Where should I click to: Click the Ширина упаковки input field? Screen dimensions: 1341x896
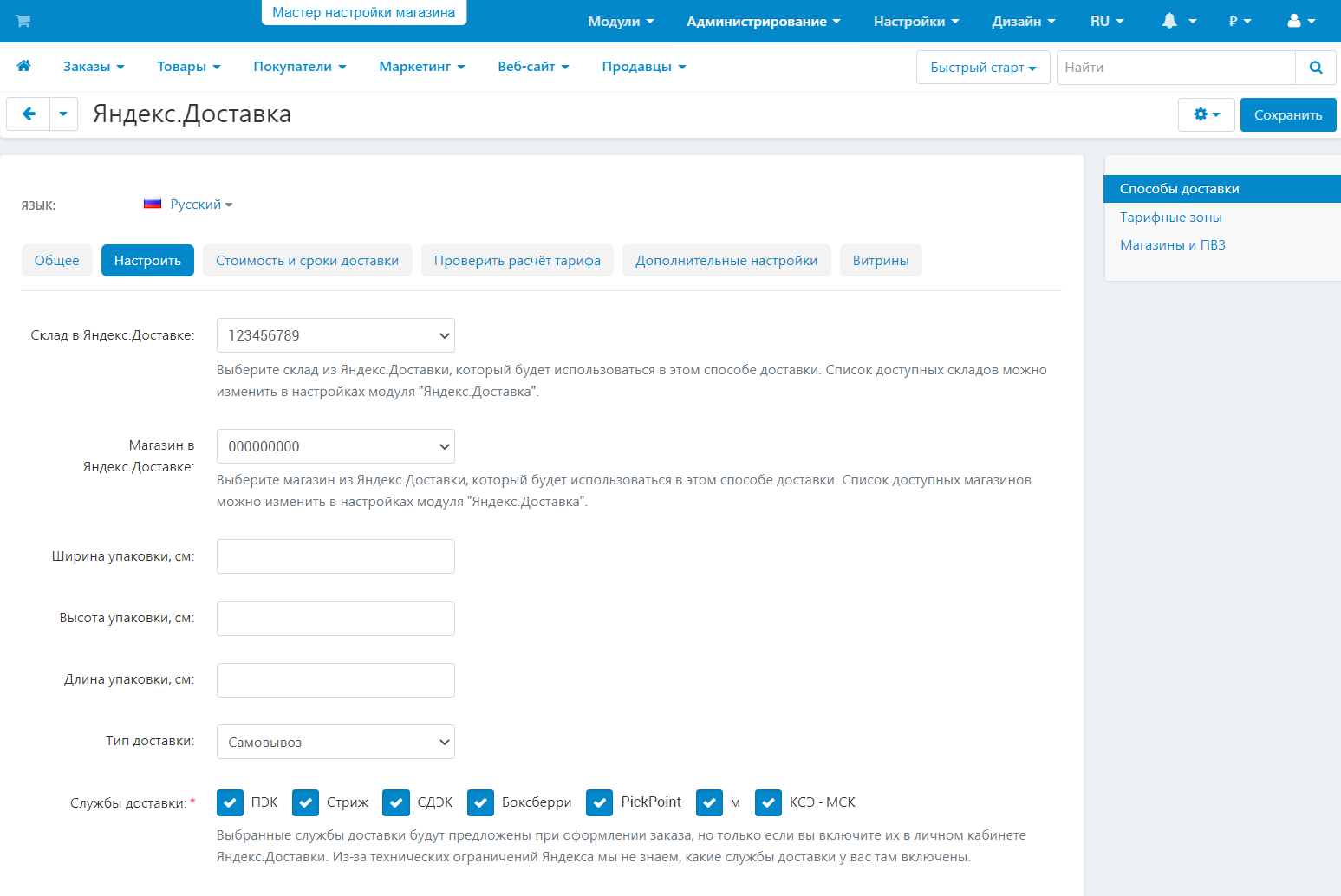(x=335, y=556)
